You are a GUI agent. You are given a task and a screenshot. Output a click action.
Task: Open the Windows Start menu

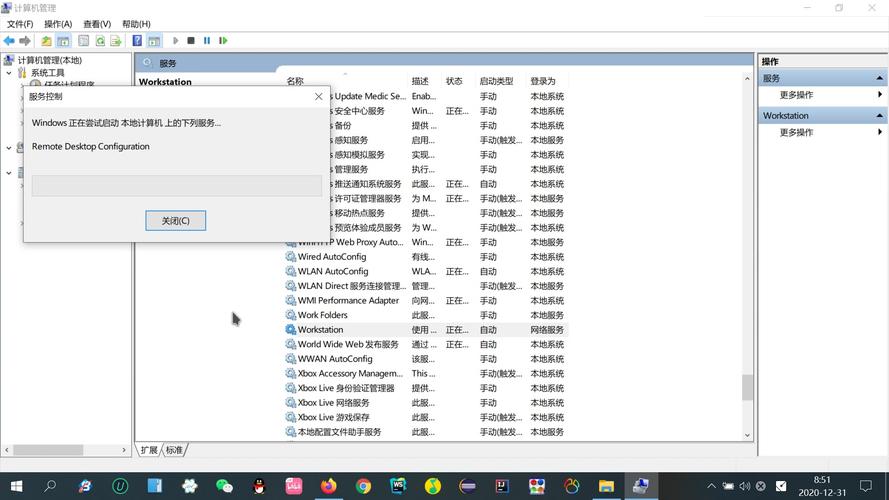16,486
